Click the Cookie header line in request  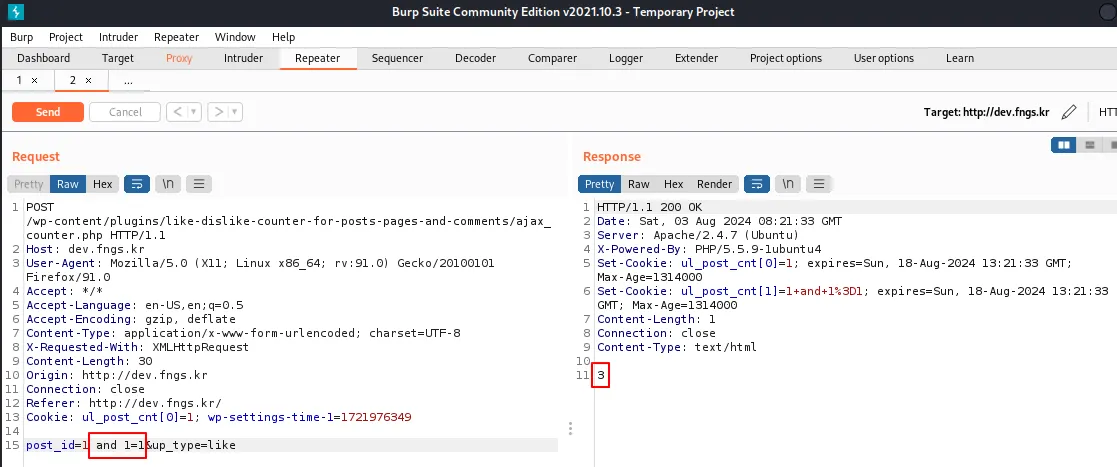pyautogui.click(x=218, y=417)
